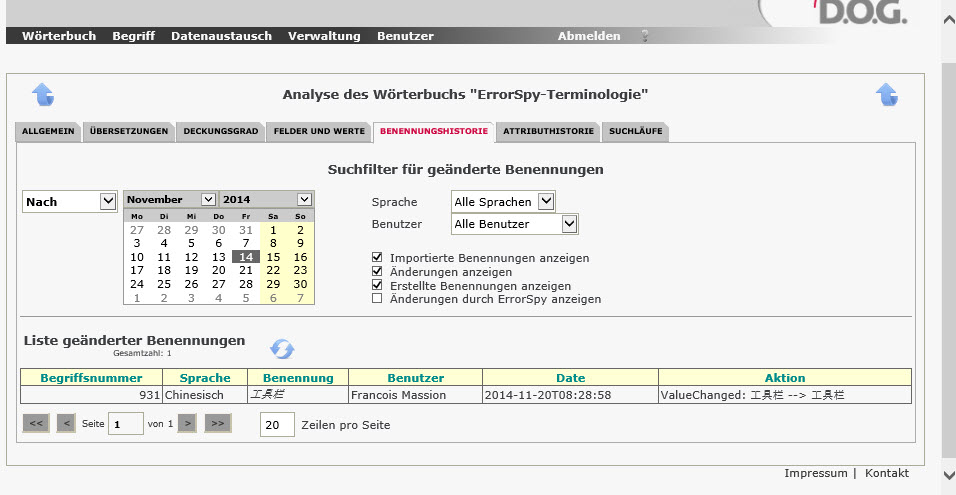Image resolution: width=956 pixels, height=495 pixels.
Task: Switch to the Attributhistorie tab
Action: pyautogui.click(x=548, y=131)
